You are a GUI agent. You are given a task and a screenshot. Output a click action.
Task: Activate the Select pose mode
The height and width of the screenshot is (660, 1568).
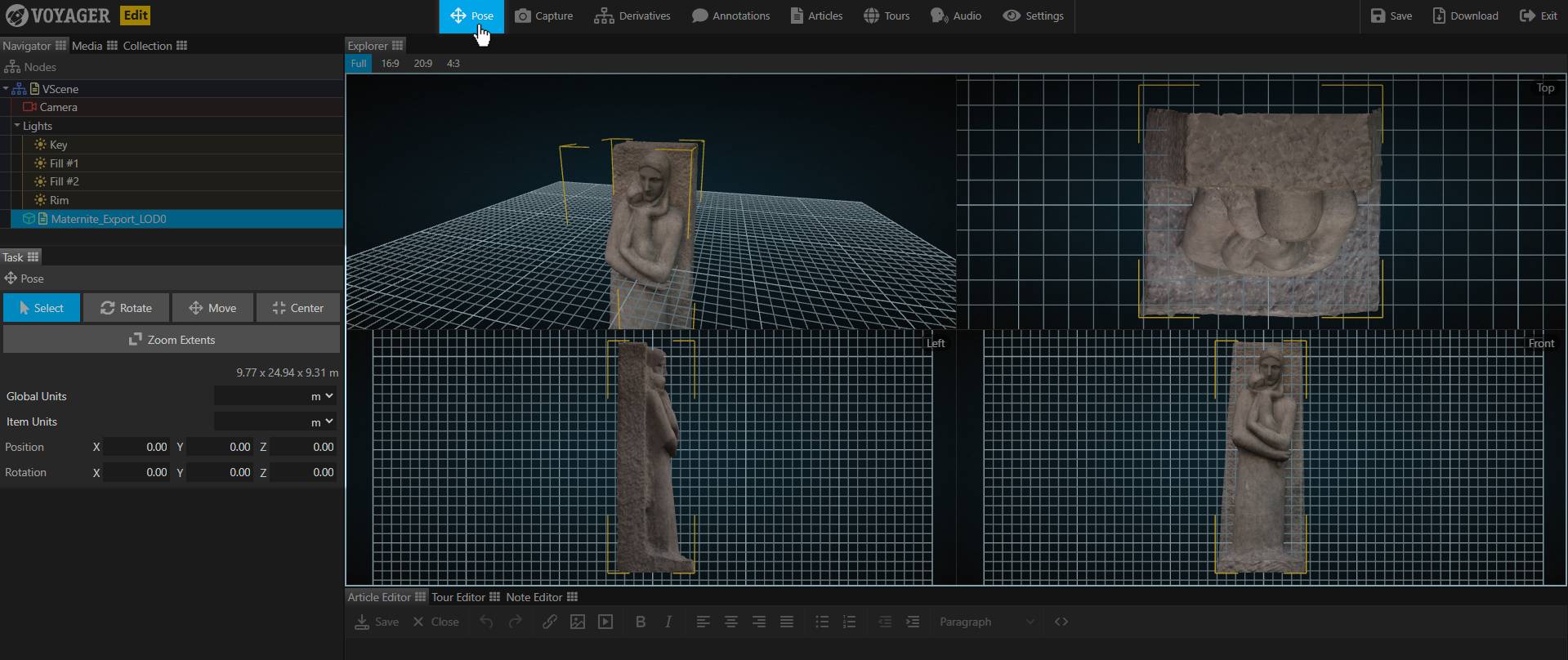tap(42, 308)
